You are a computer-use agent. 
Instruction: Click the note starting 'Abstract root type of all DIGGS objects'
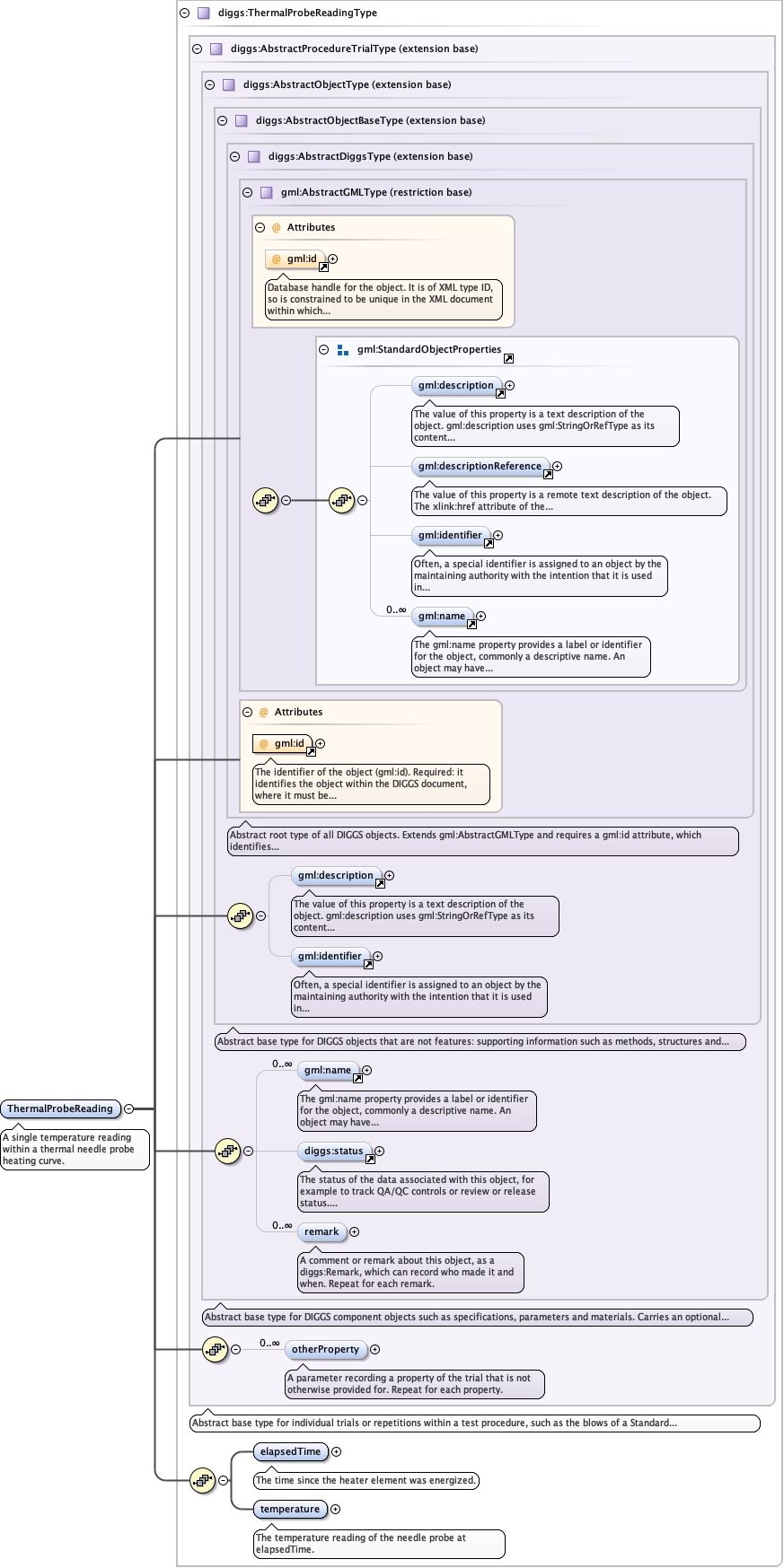pos(483,841)
